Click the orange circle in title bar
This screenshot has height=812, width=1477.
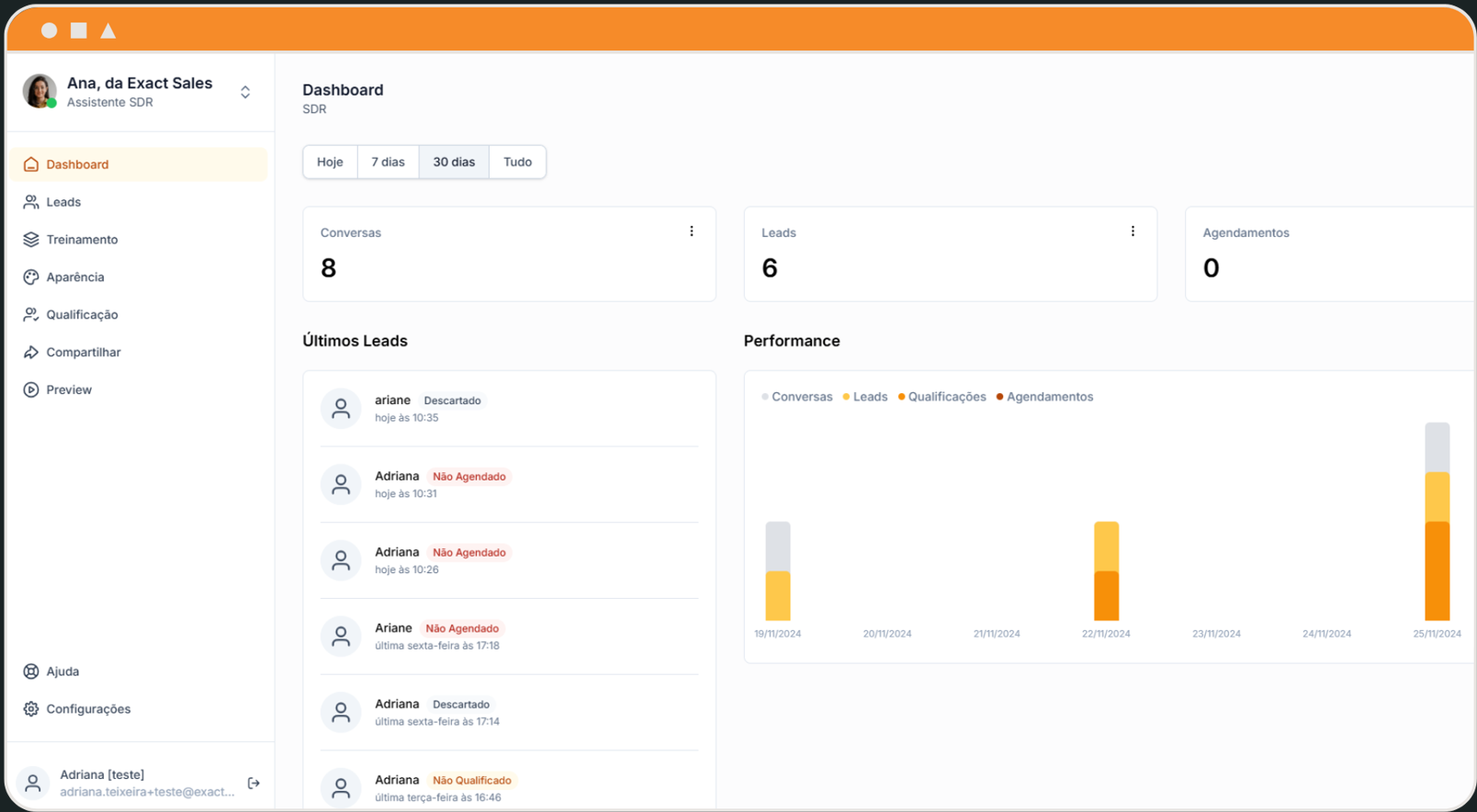click(x=50, y=30)
